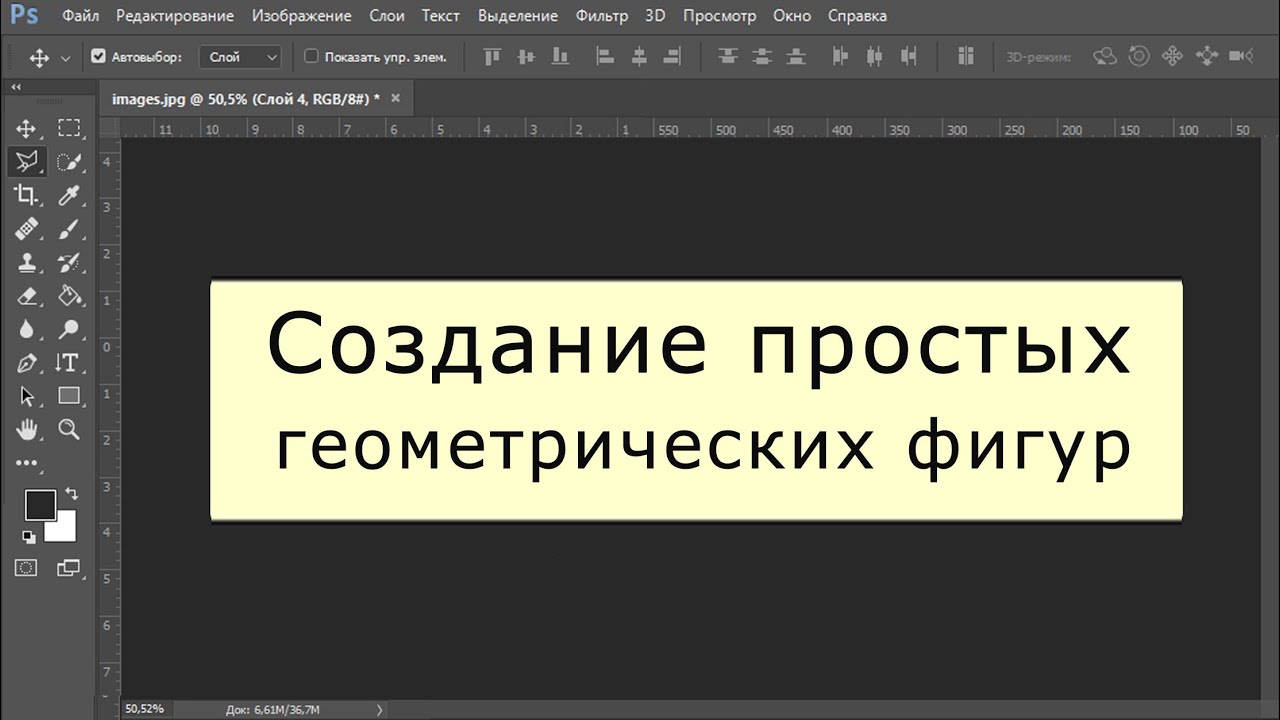This screenshot has width=1280, height=720.
Task: Select the Eyedropper tool
Action: [x=69, y=195]
